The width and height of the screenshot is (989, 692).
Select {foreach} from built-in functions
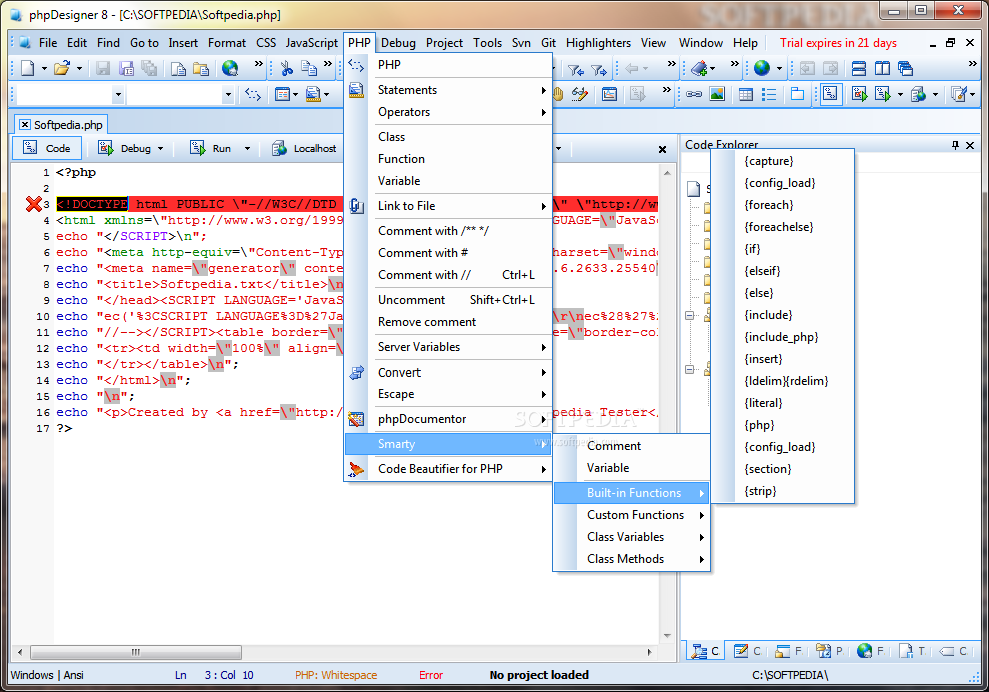768,205
